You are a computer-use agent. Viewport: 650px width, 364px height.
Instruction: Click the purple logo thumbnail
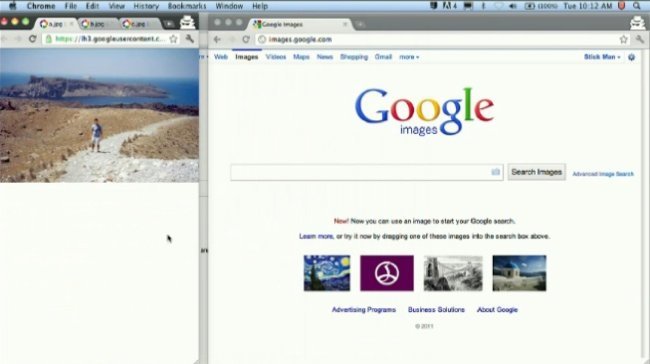pyautogui.click(x=386, y=273)
